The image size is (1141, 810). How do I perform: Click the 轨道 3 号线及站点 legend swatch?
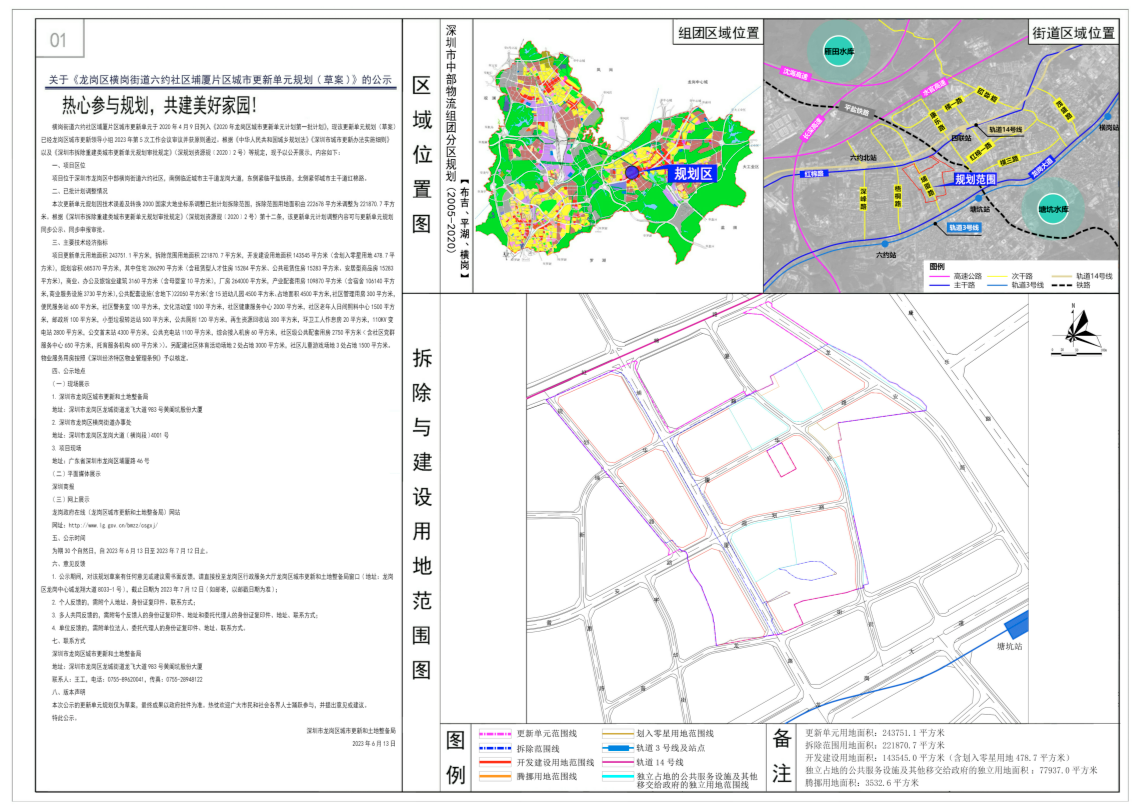[617, 748]
